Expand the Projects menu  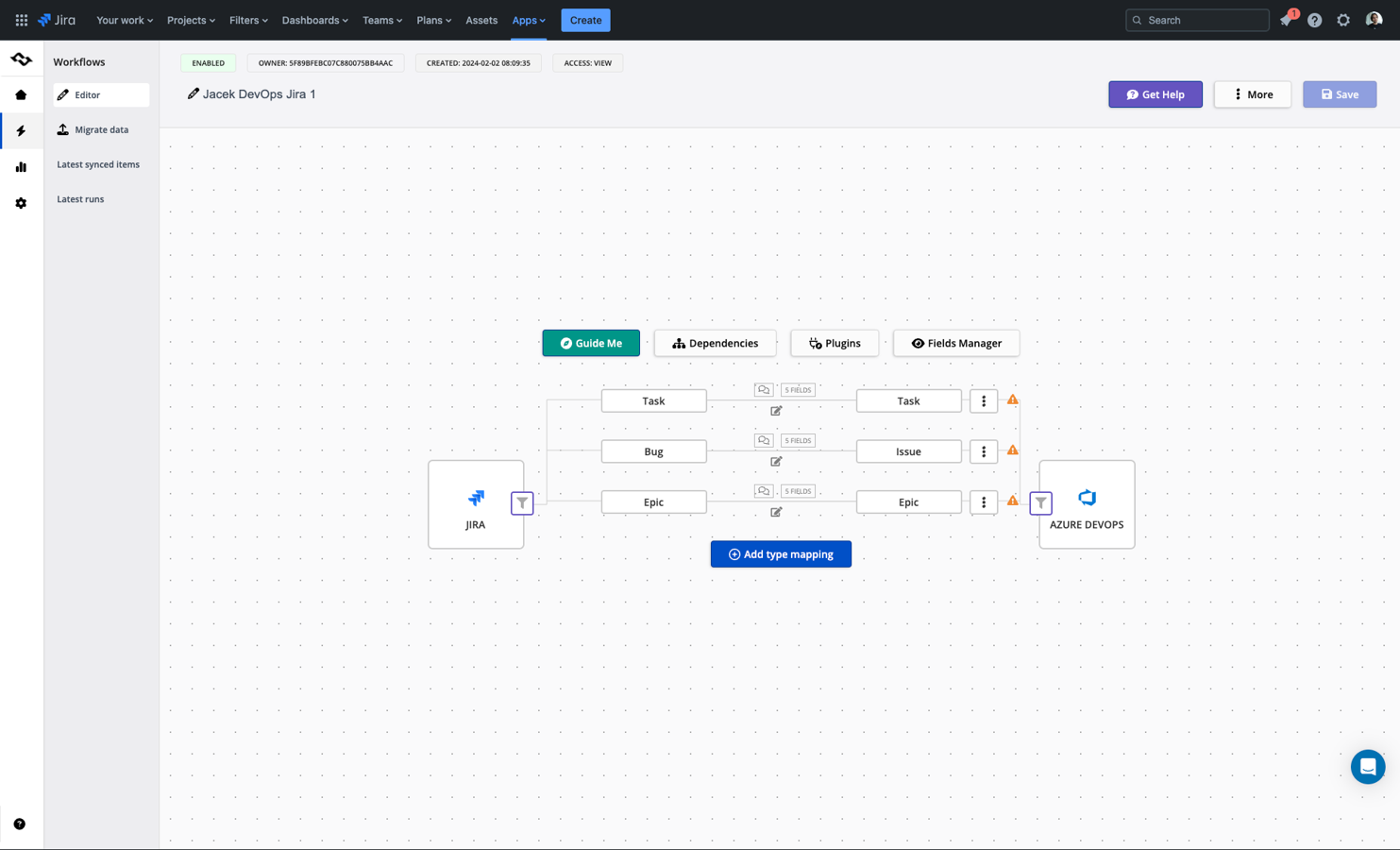191,20
